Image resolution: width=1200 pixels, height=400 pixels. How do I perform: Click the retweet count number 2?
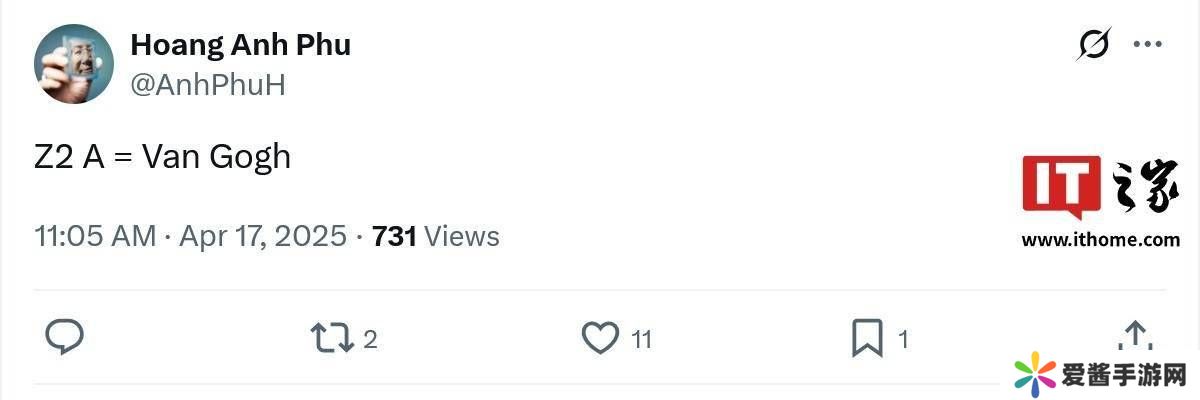click(x=370, y=340)
